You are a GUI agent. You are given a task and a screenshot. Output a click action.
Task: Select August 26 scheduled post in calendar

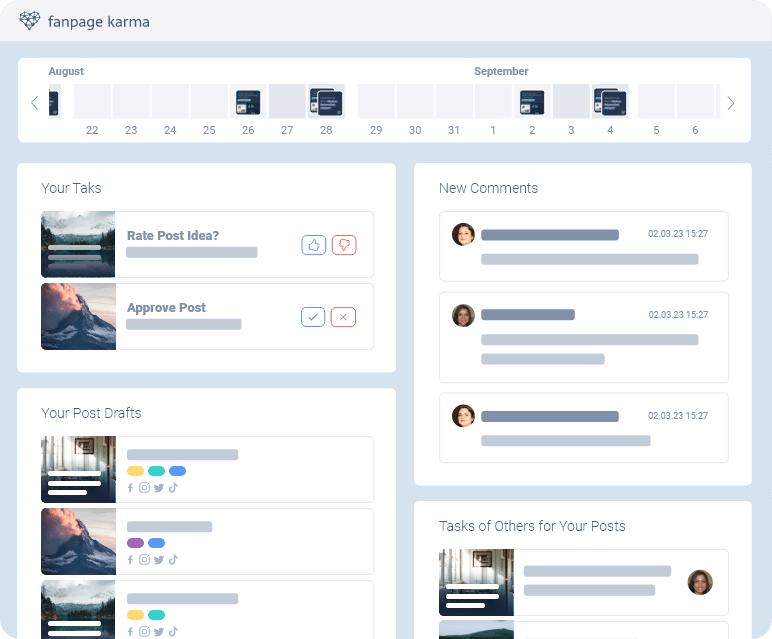(x=248, y=102)
